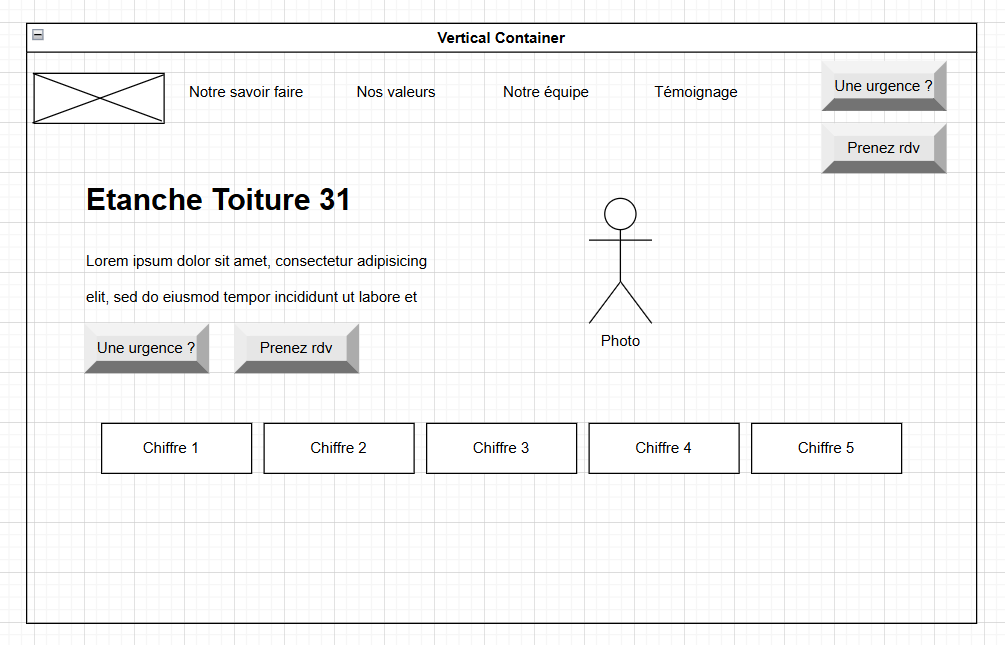Click the Vertical Container title bar text
Screen dimensions: 1005x645
click(x=501, y=38)
